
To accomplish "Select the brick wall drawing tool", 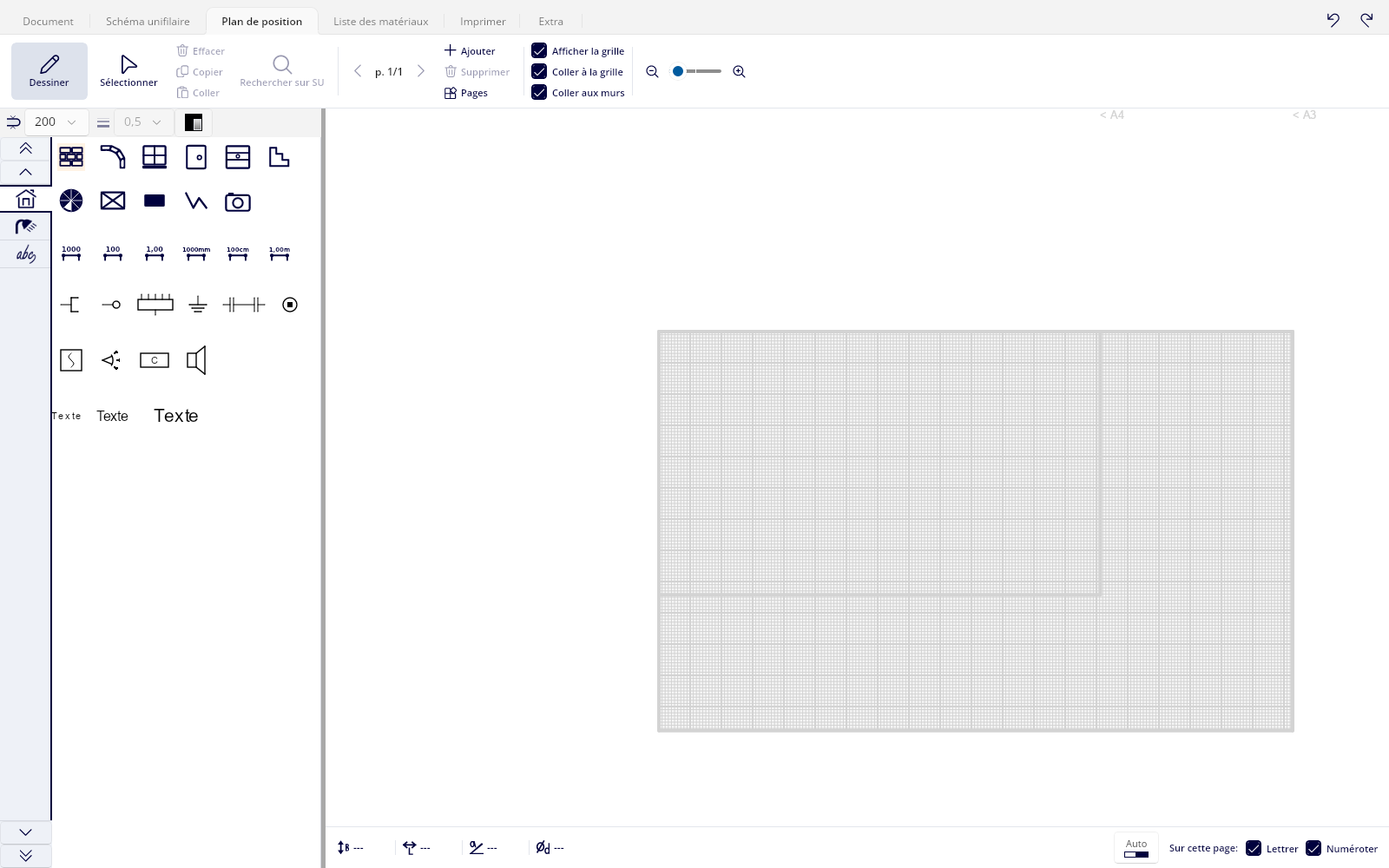I will tap(71, 157).
